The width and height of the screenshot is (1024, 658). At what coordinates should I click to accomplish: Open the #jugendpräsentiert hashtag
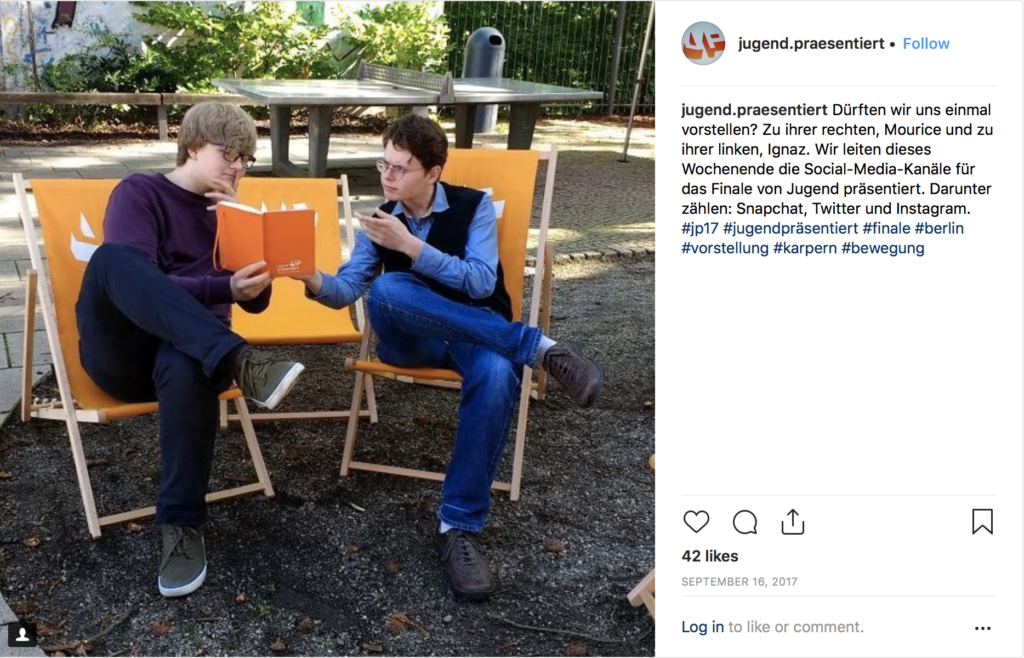click(790, 228)
